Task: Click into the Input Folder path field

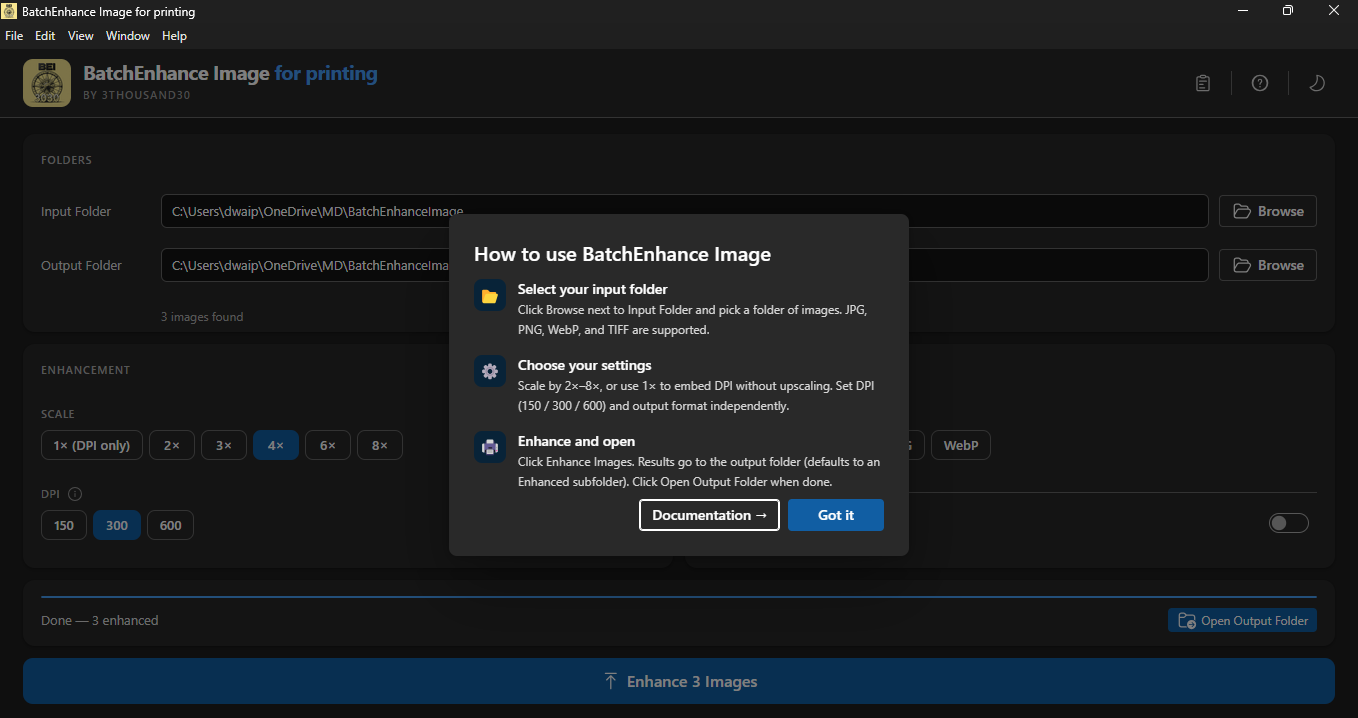Action: click(x=685, y=211)
